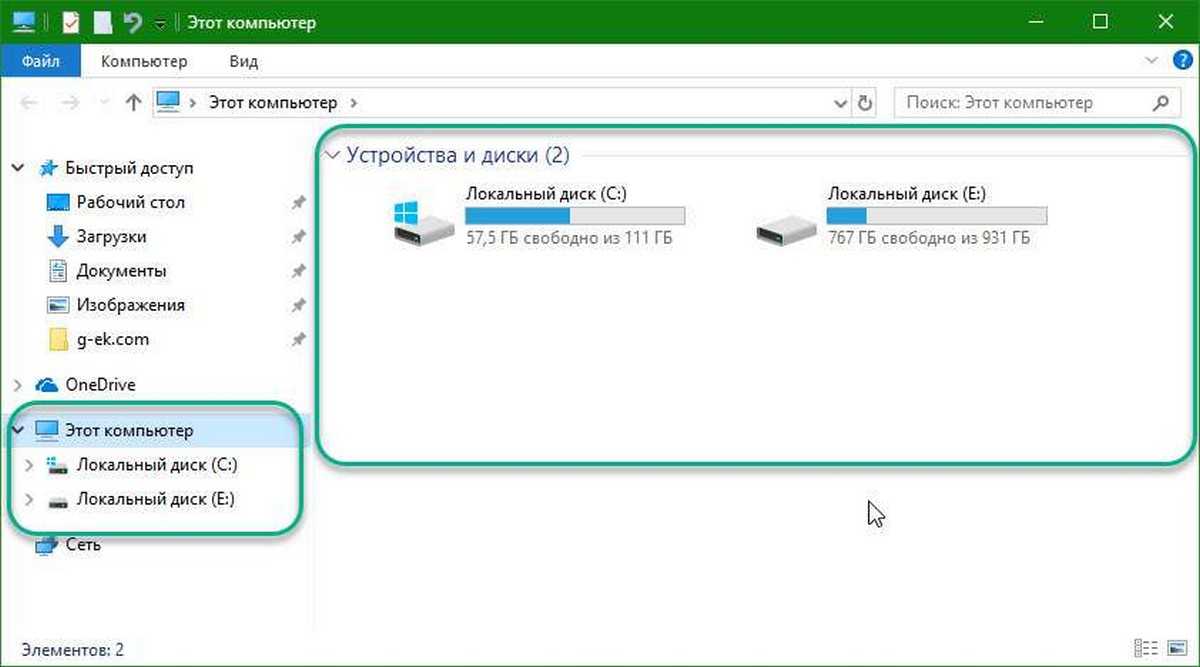1200x667 pixels.
Task: Click the Undo icon in title bar
Action: pos(132,21)
